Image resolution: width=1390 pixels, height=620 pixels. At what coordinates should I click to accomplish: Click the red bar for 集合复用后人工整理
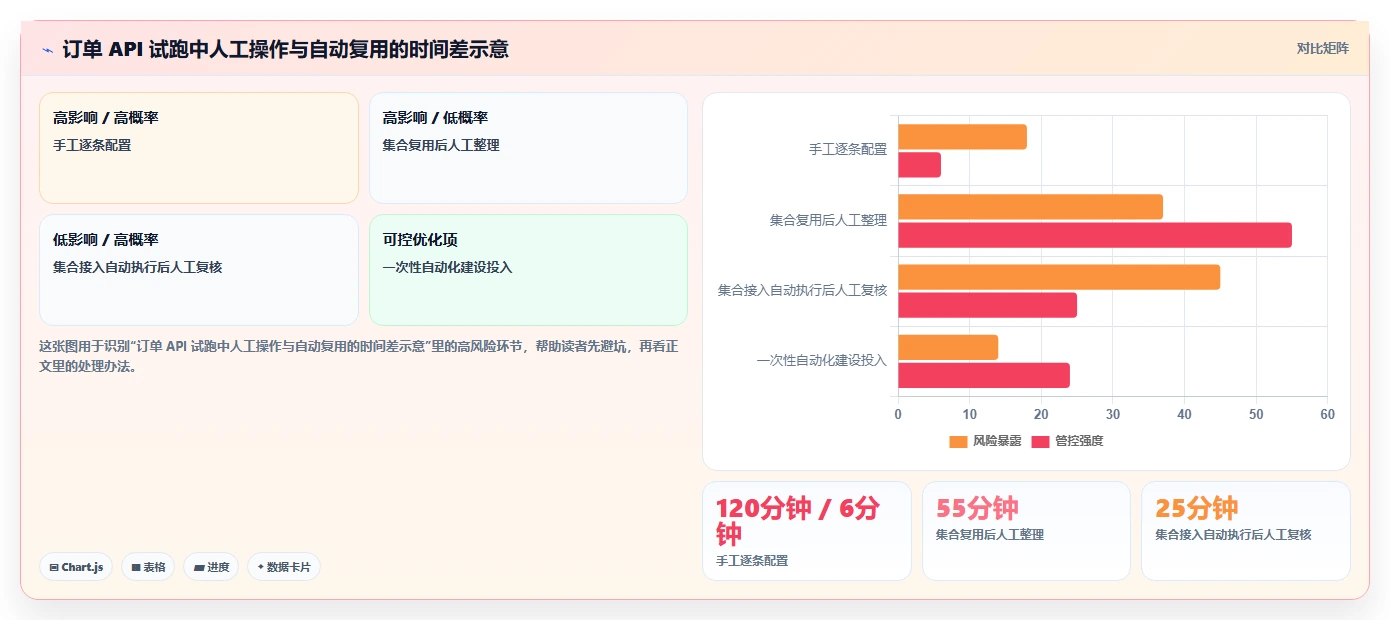click(1095, 235)
